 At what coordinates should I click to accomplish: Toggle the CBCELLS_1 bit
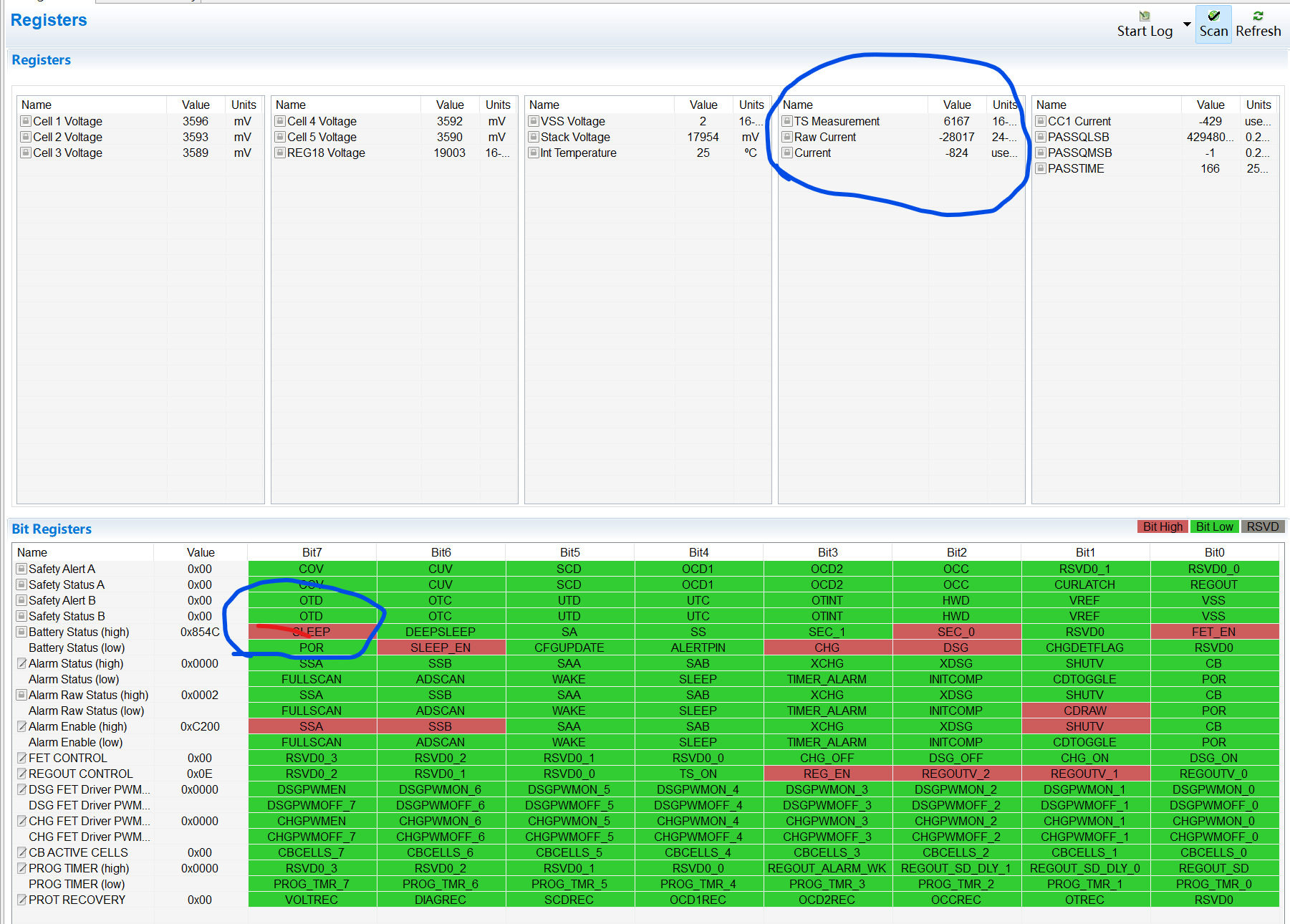[1085, 852]
